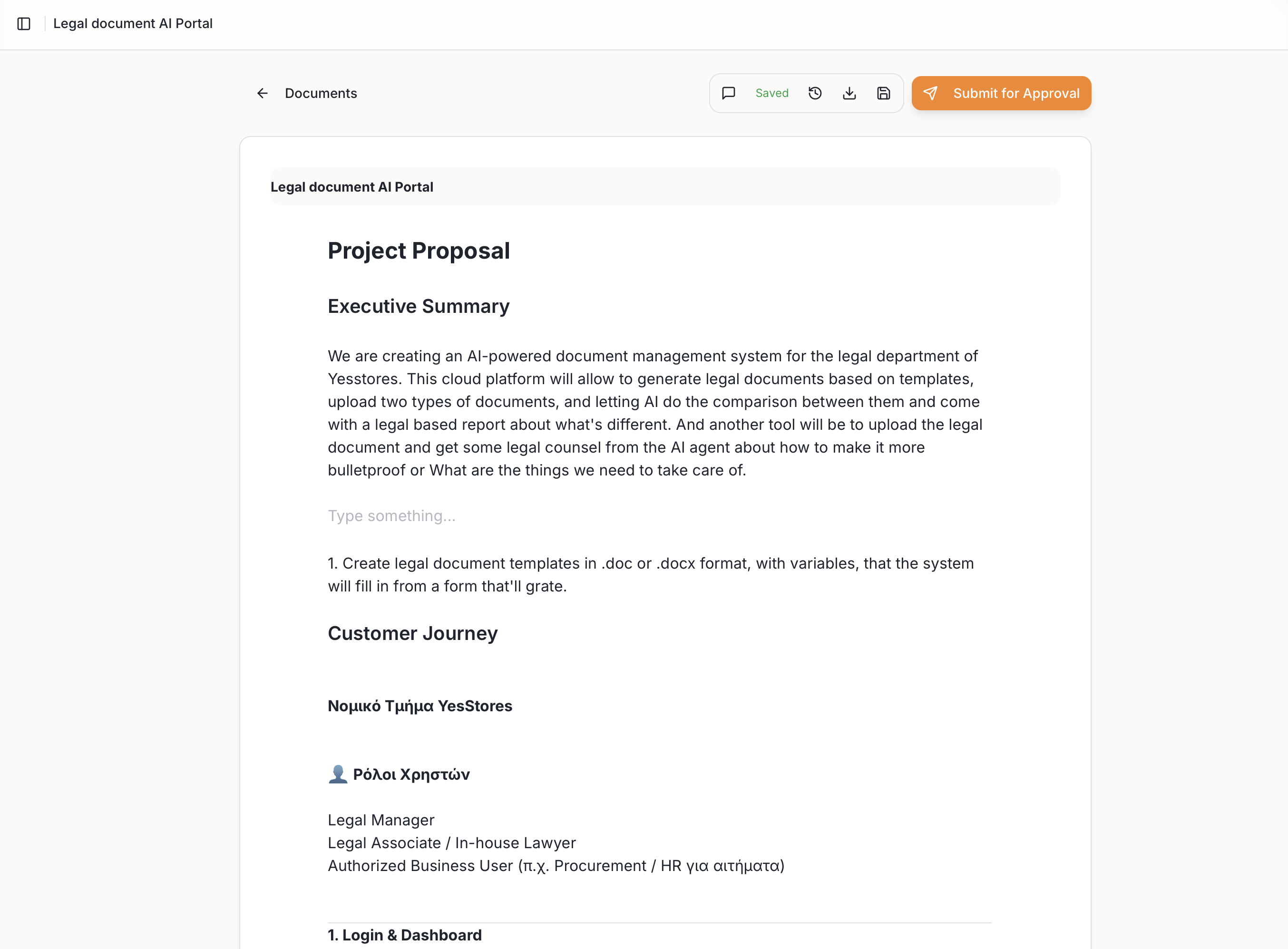The image size is (1288, 949).
Task: Click the 'Νομικό Τμήμα YesStores' heading
Action: (420, 706)
